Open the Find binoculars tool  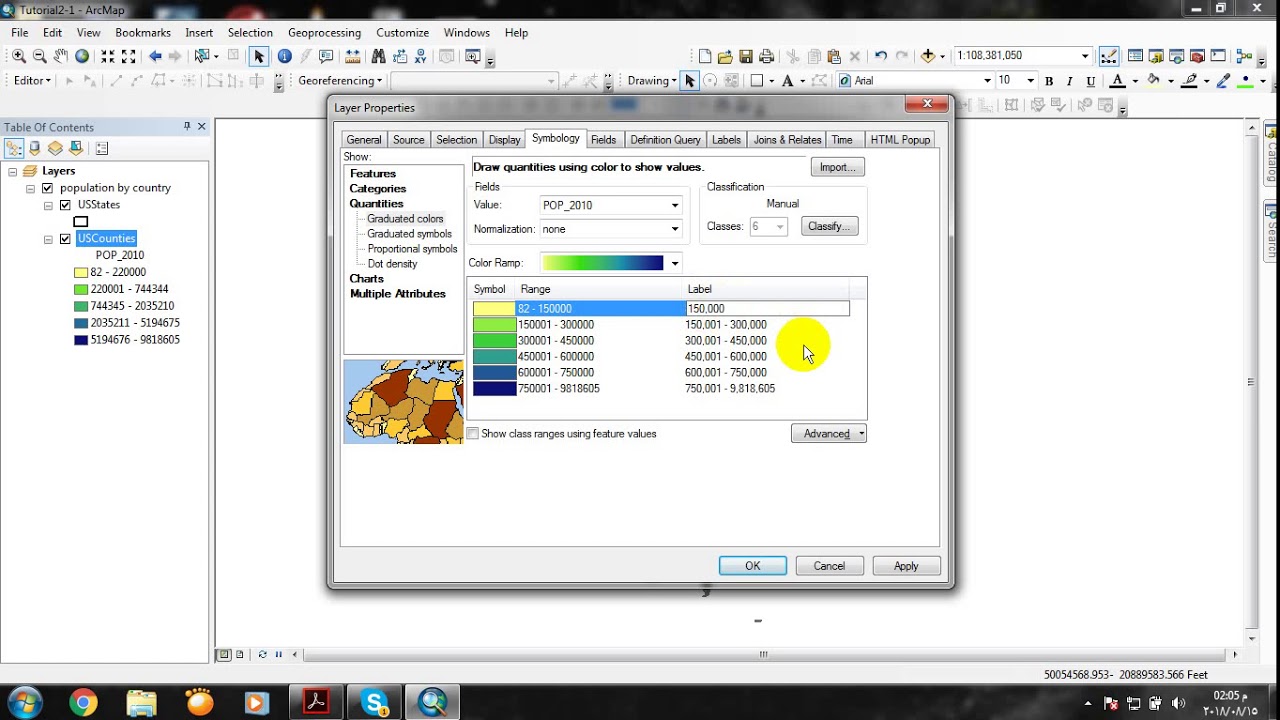[378, 56]
